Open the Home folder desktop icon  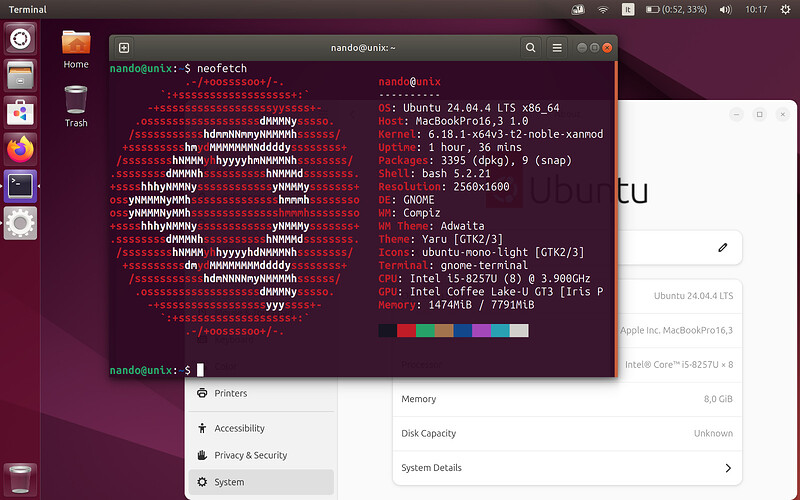coord(76,49)
